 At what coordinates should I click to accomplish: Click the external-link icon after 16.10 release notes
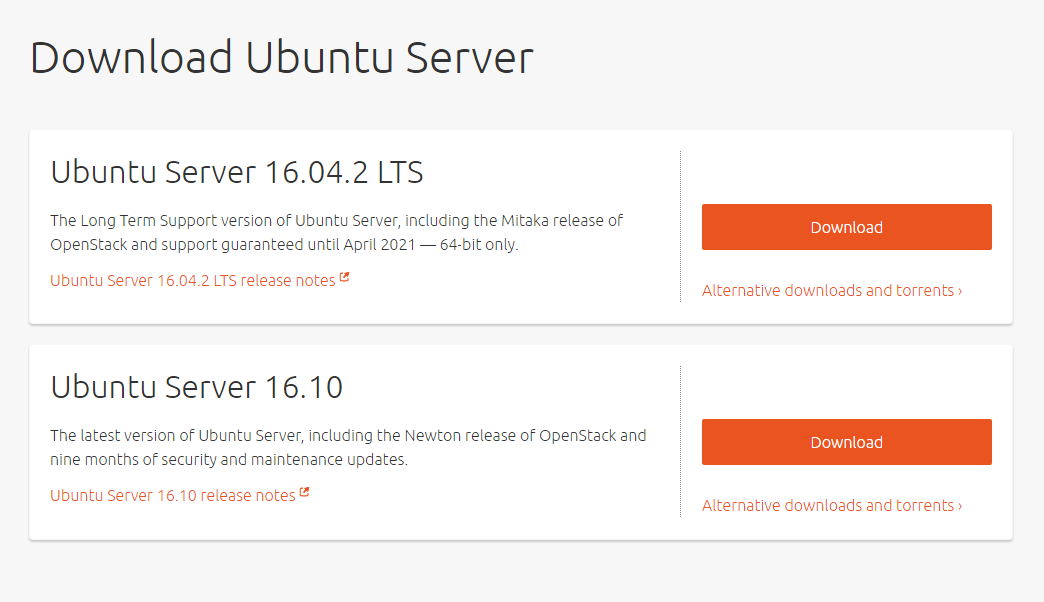(x=305, y=493)
